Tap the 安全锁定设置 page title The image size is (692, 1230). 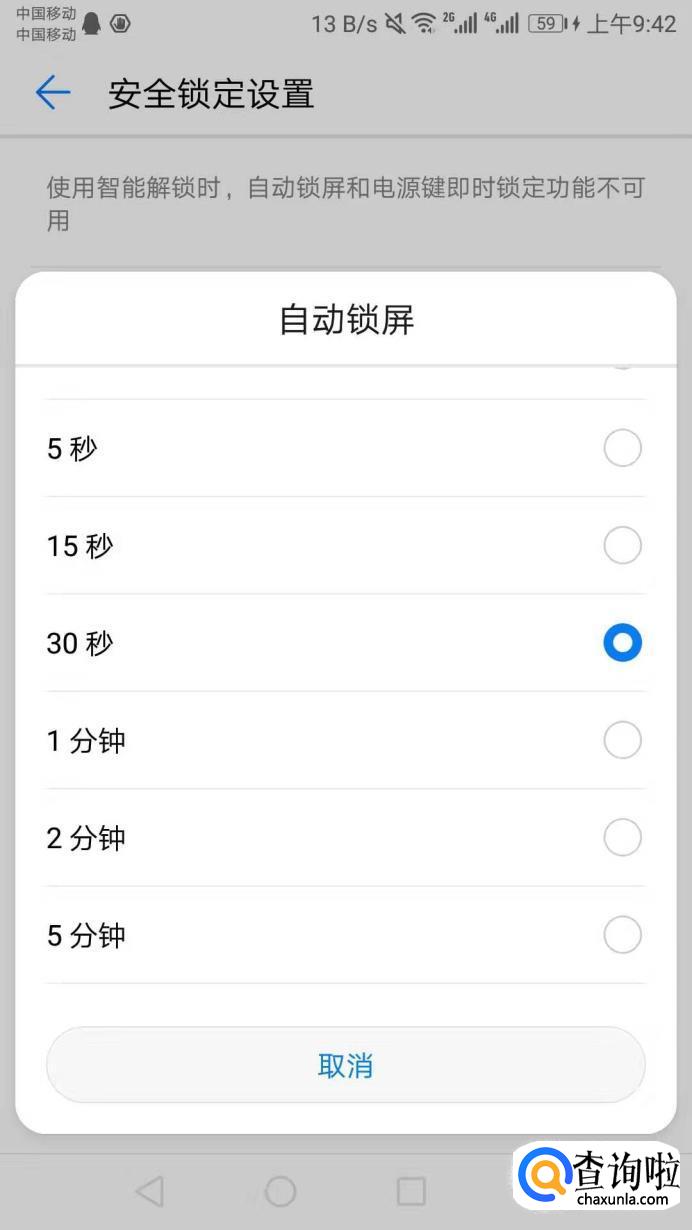tap(211, 95)
